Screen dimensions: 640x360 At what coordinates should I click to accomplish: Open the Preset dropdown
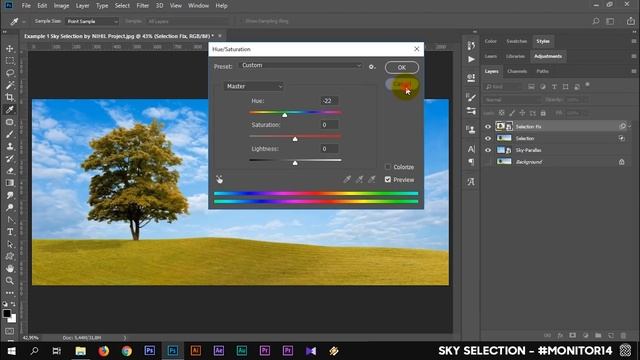click(300, 65)
